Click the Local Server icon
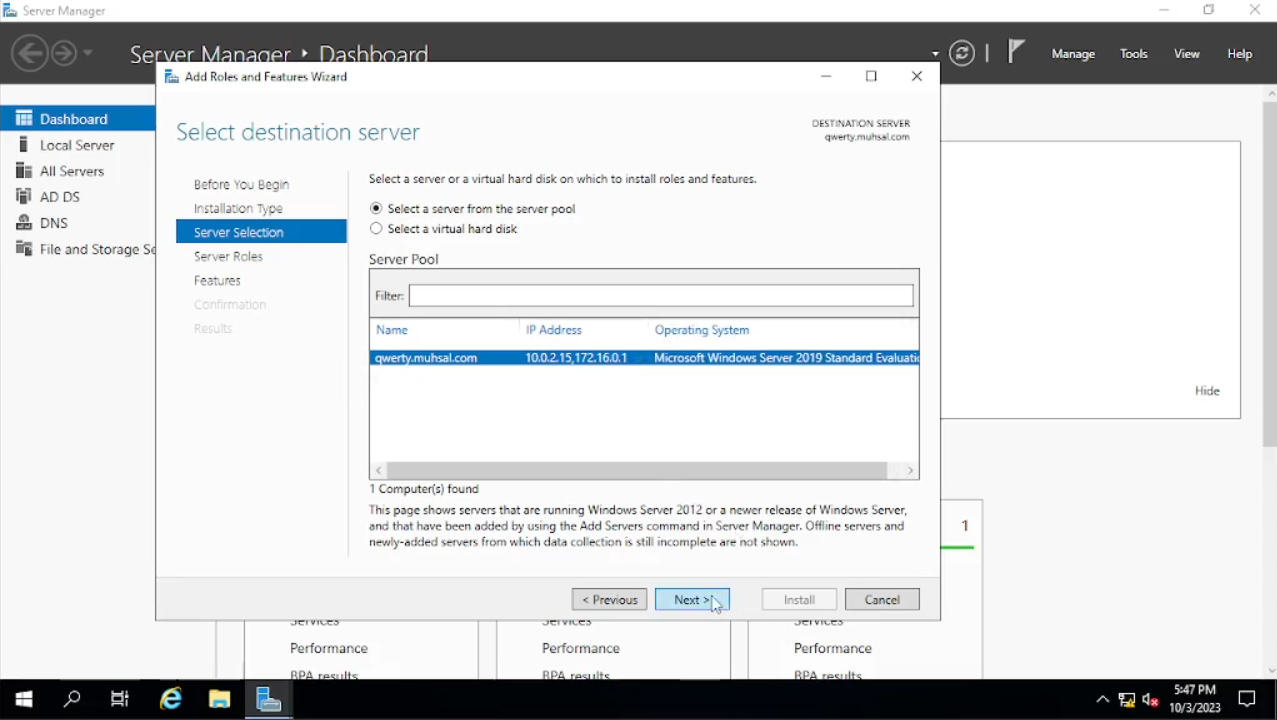The image size is (1277, 720). pyautogui.click(x=24, y=145)
